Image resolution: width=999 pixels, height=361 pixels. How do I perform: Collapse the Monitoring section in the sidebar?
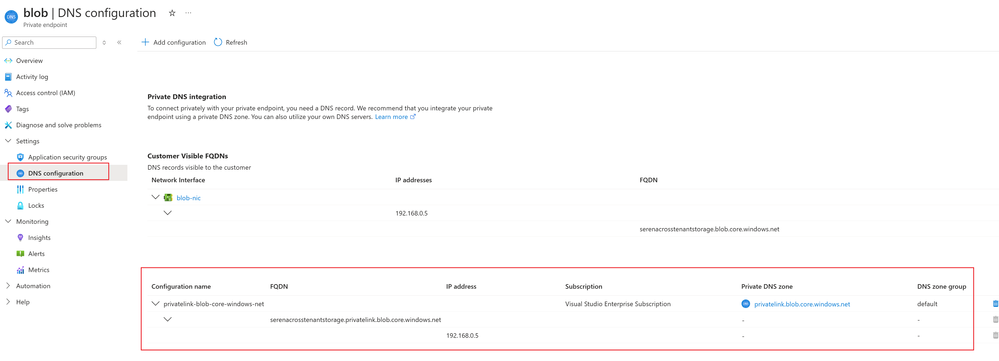pos(8,222)
